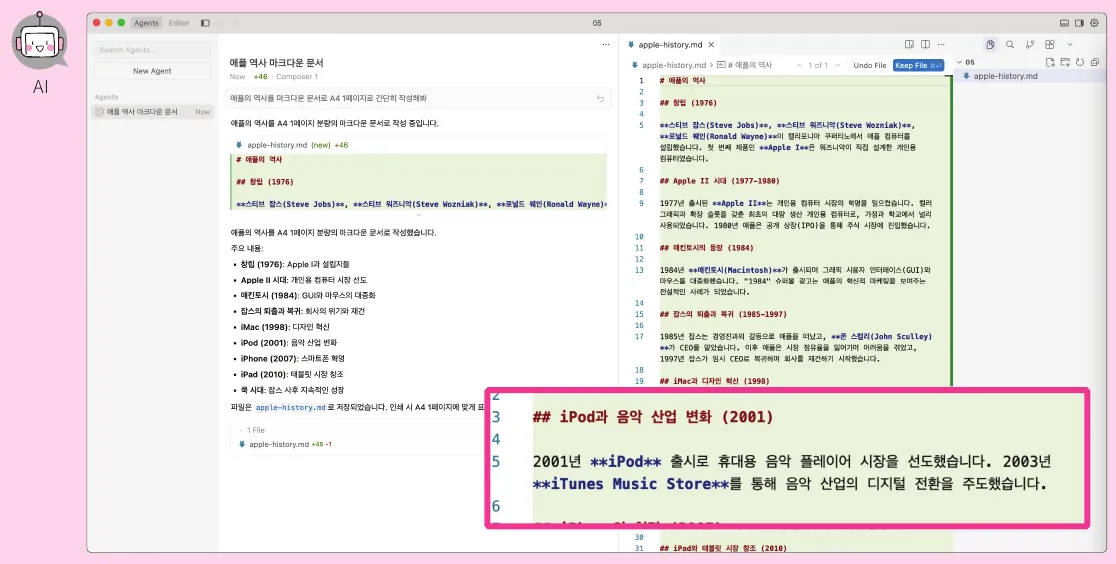Expand the apple-history.md diff preview chevron

coord(418,214)
